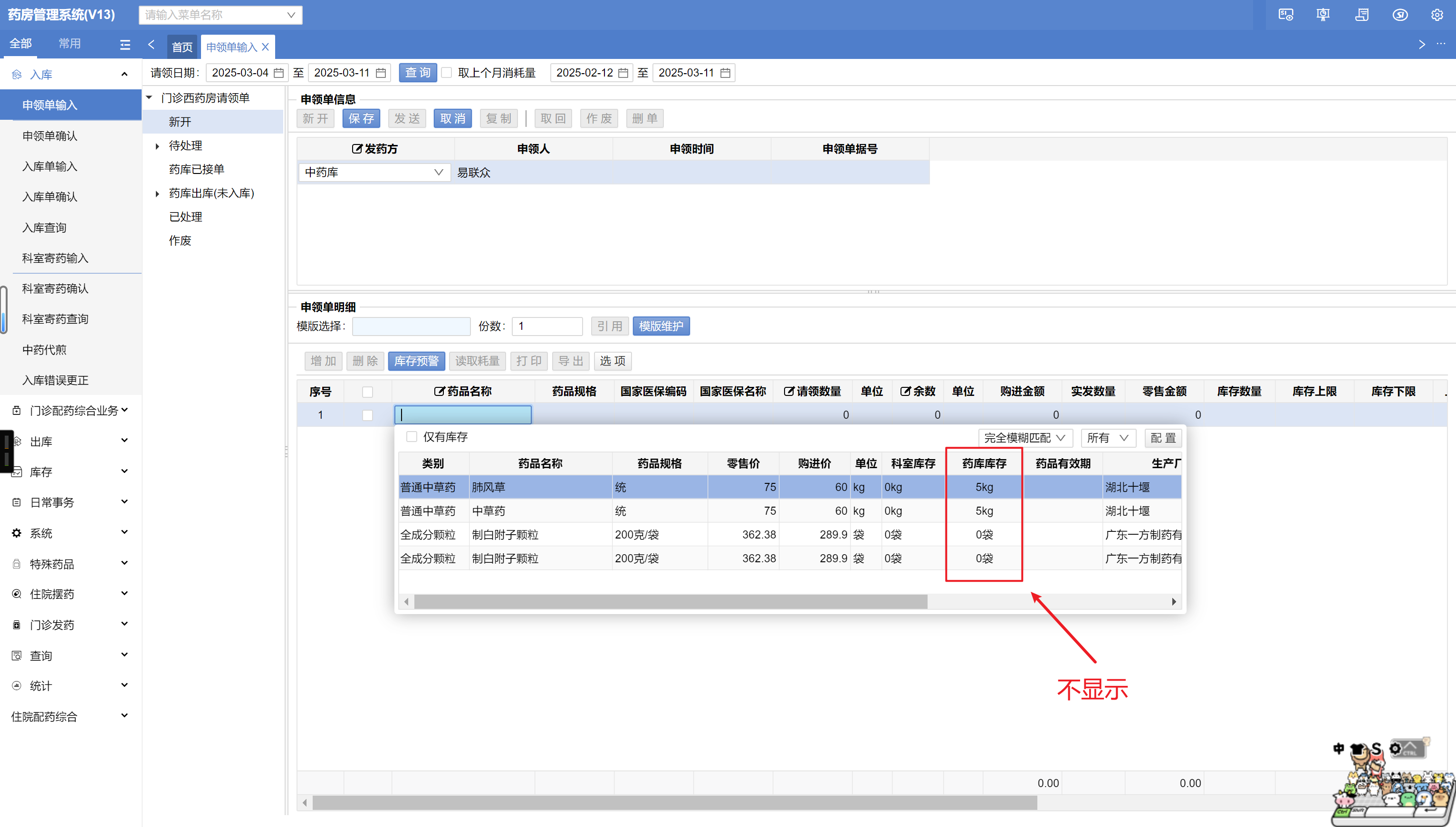This screenshot has height=827, width=1456.
Task: Expand the 待处理 tree node
Action: (157, 146)
